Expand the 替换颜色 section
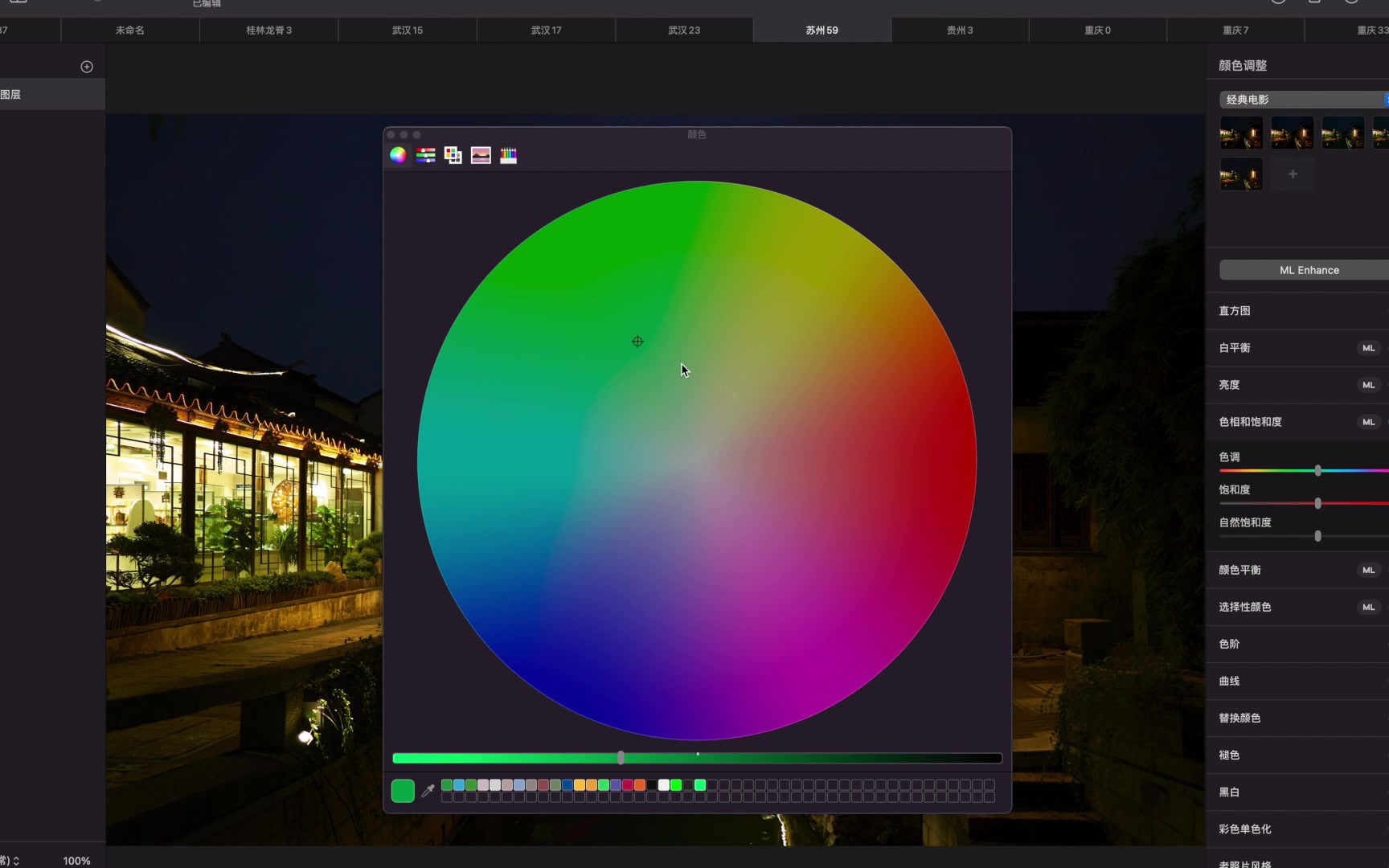Screen dimensions: 1389x868 (1239, 718)
